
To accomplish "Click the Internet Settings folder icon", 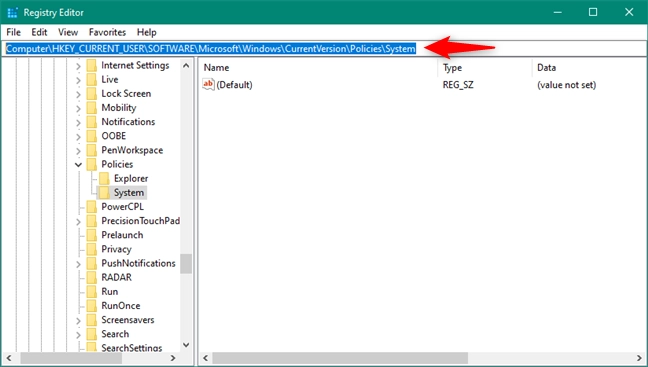I will point(92,65).
